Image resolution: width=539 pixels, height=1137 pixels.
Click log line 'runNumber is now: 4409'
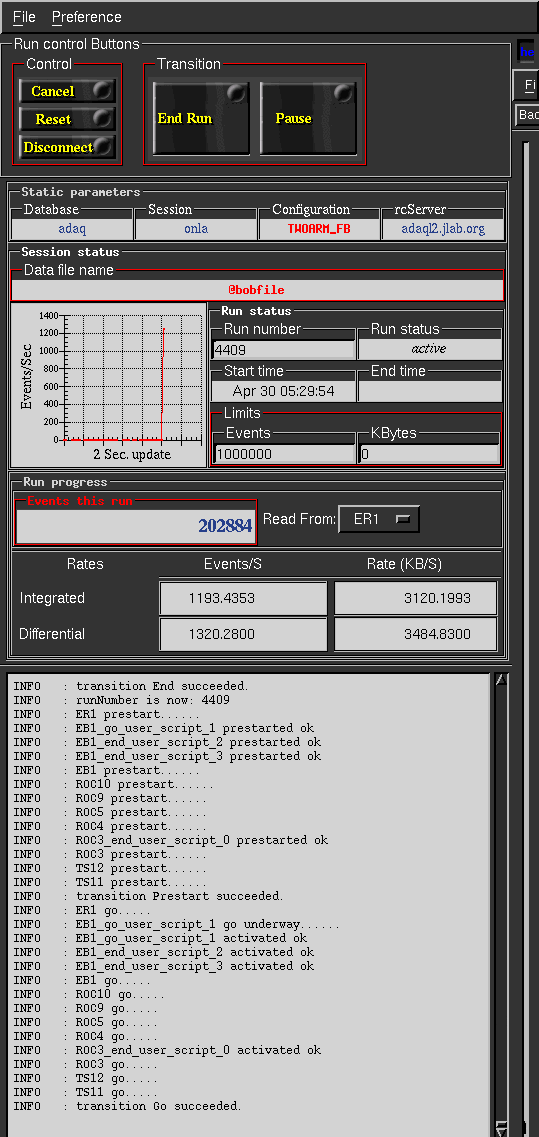click(x=153, y=700)
